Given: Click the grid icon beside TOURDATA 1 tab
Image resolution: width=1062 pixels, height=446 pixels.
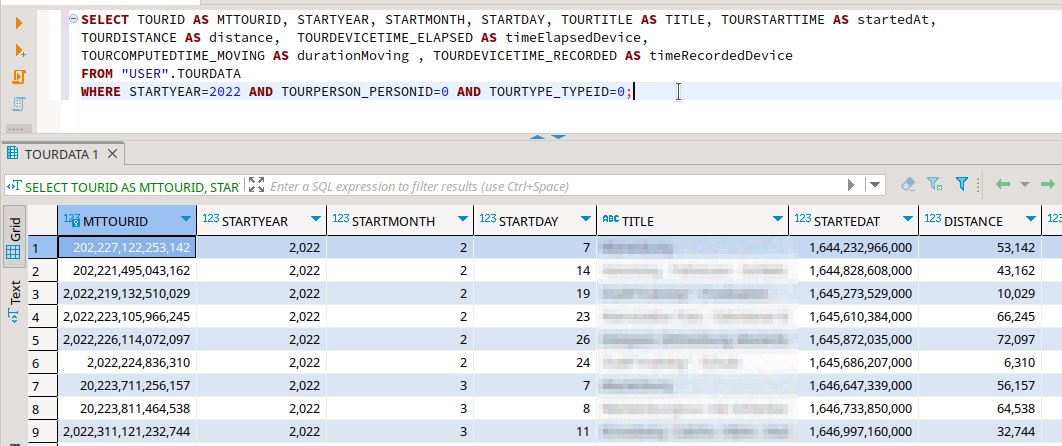Looking at the screenshot, I should (12, 154).
